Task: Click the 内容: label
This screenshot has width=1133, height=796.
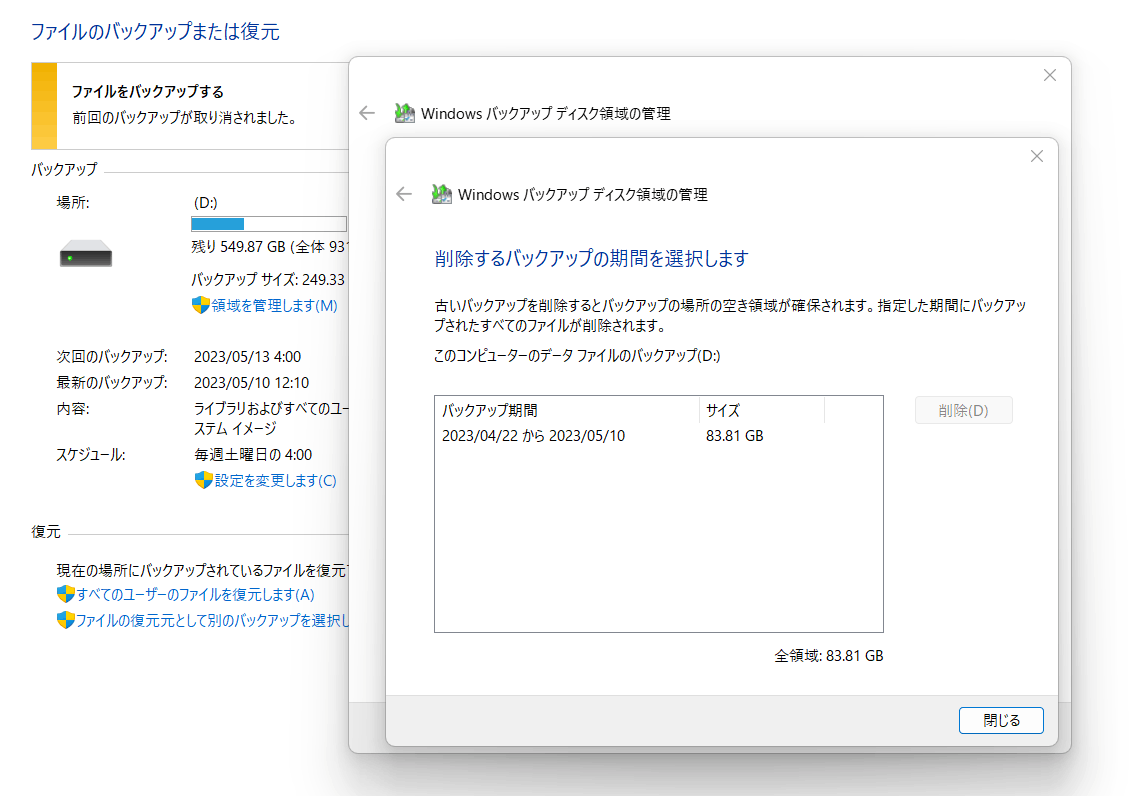Action: (x=73, y=409)
